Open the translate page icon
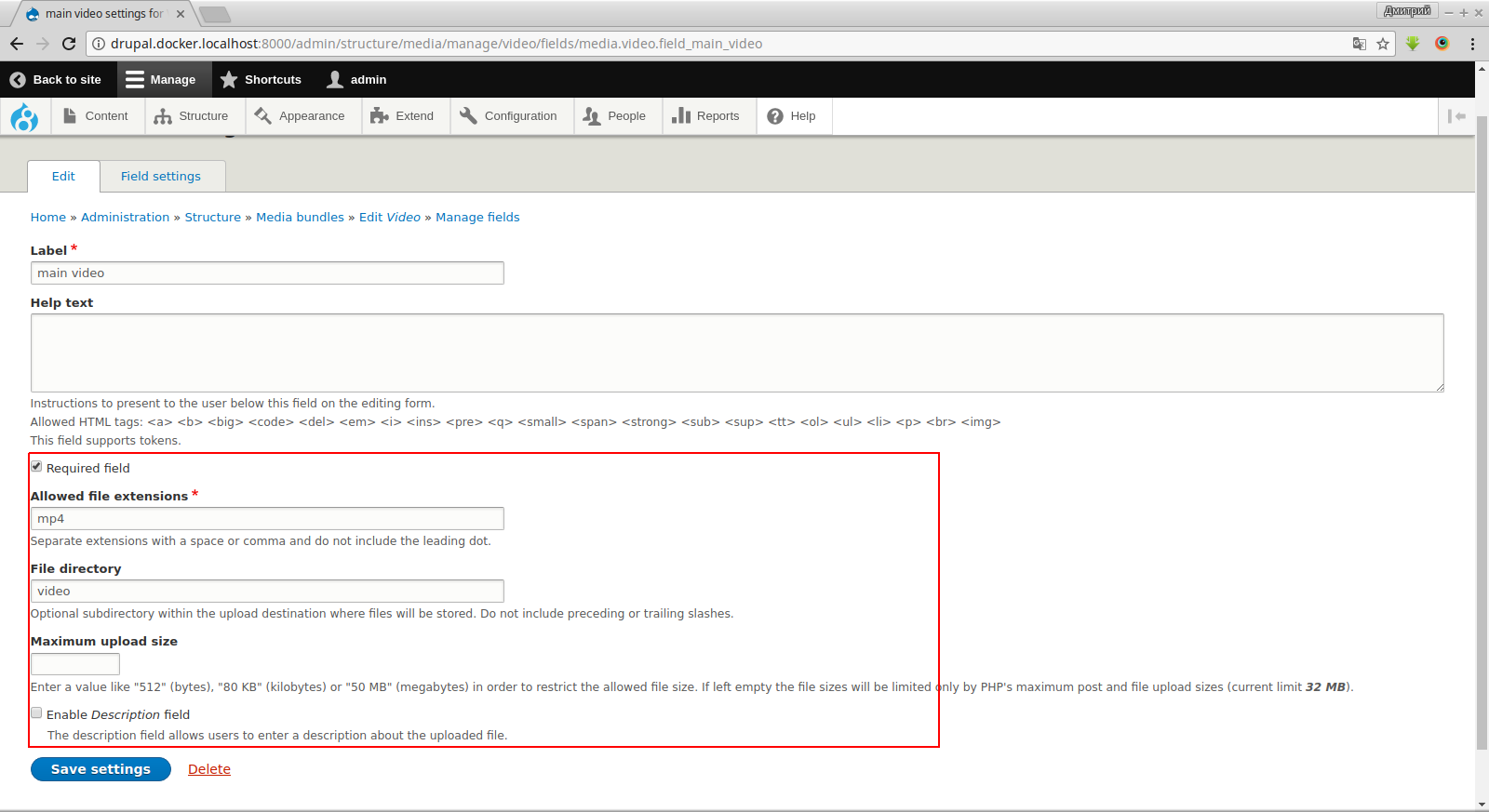The width and height of the screenshot is (1489, 812). [x=1360, y=44]
